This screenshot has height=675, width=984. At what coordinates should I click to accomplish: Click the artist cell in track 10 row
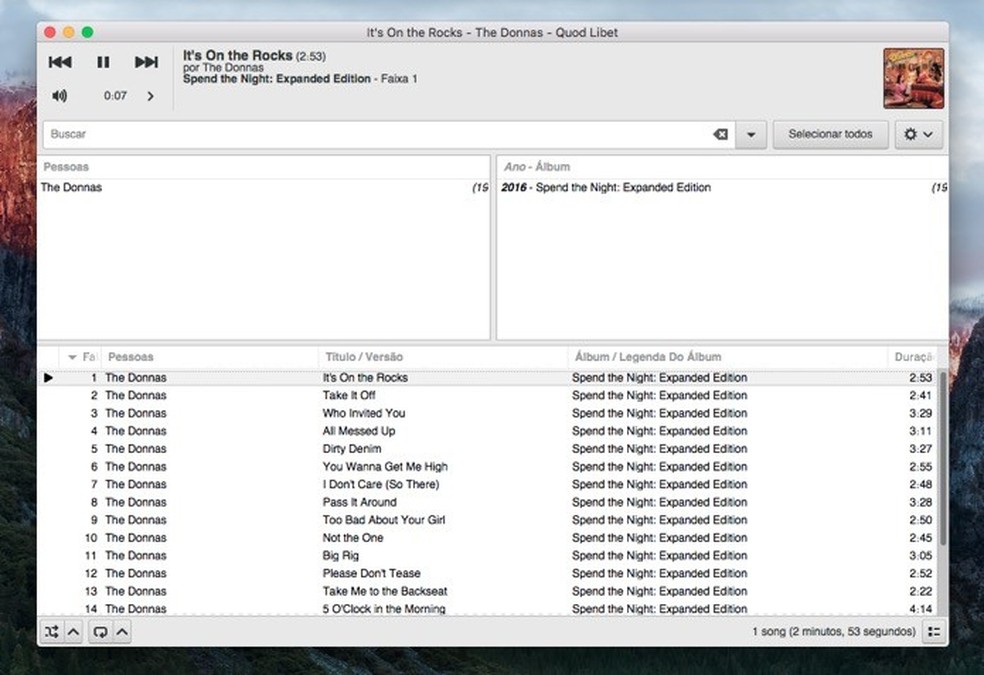(136, 538)
